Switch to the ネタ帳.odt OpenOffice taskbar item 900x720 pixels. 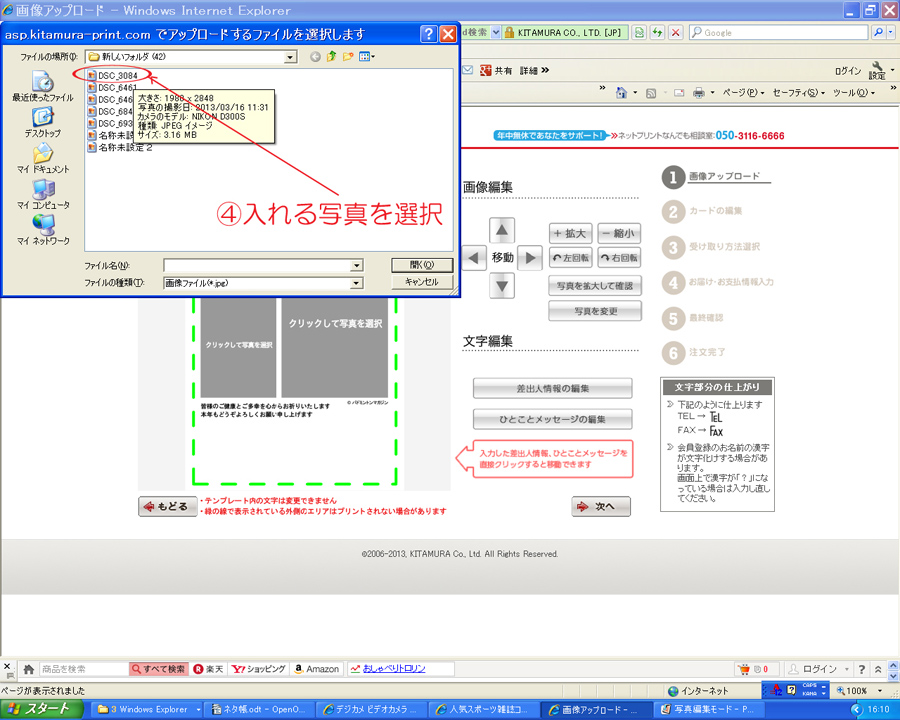point(258,709)
